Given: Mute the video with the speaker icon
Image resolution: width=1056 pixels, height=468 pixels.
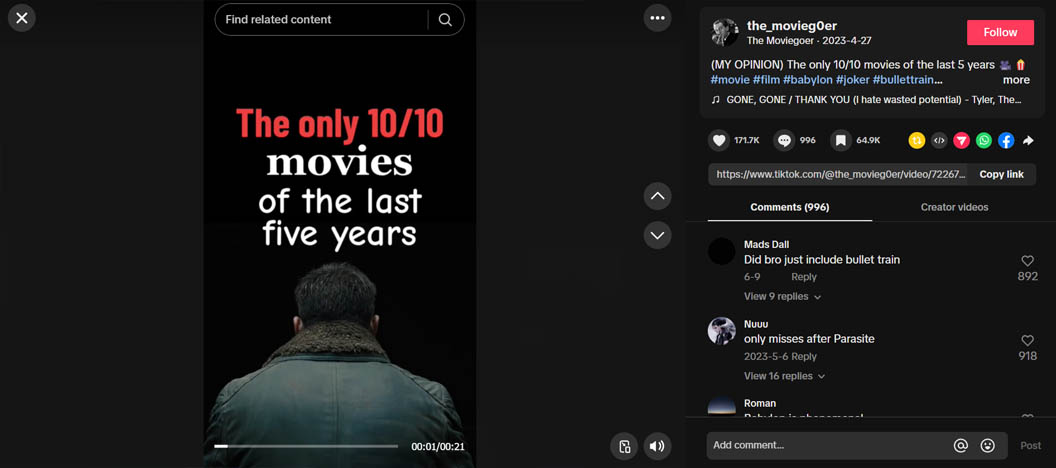Looking at the screenshot, I should [657, 446].
